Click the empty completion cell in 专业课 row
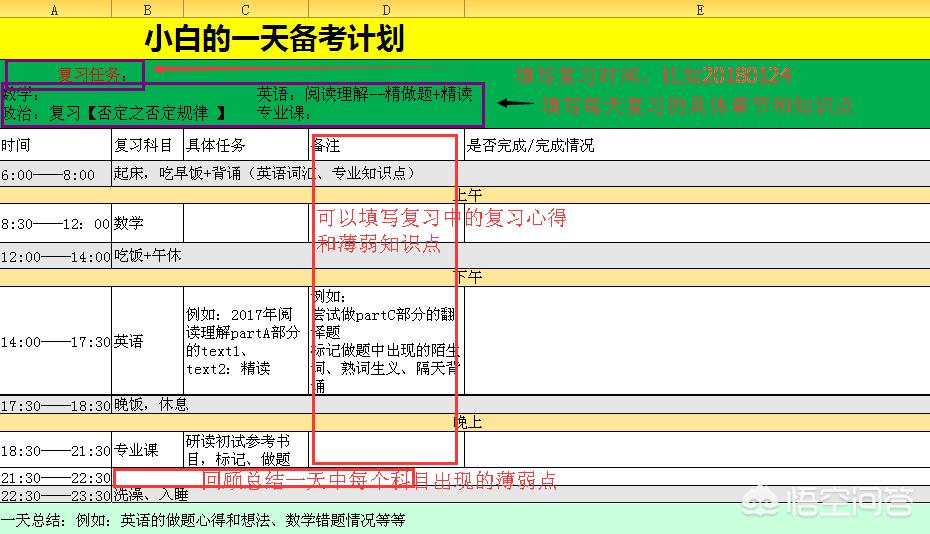 pyautogui.click(x=698, y=450)
